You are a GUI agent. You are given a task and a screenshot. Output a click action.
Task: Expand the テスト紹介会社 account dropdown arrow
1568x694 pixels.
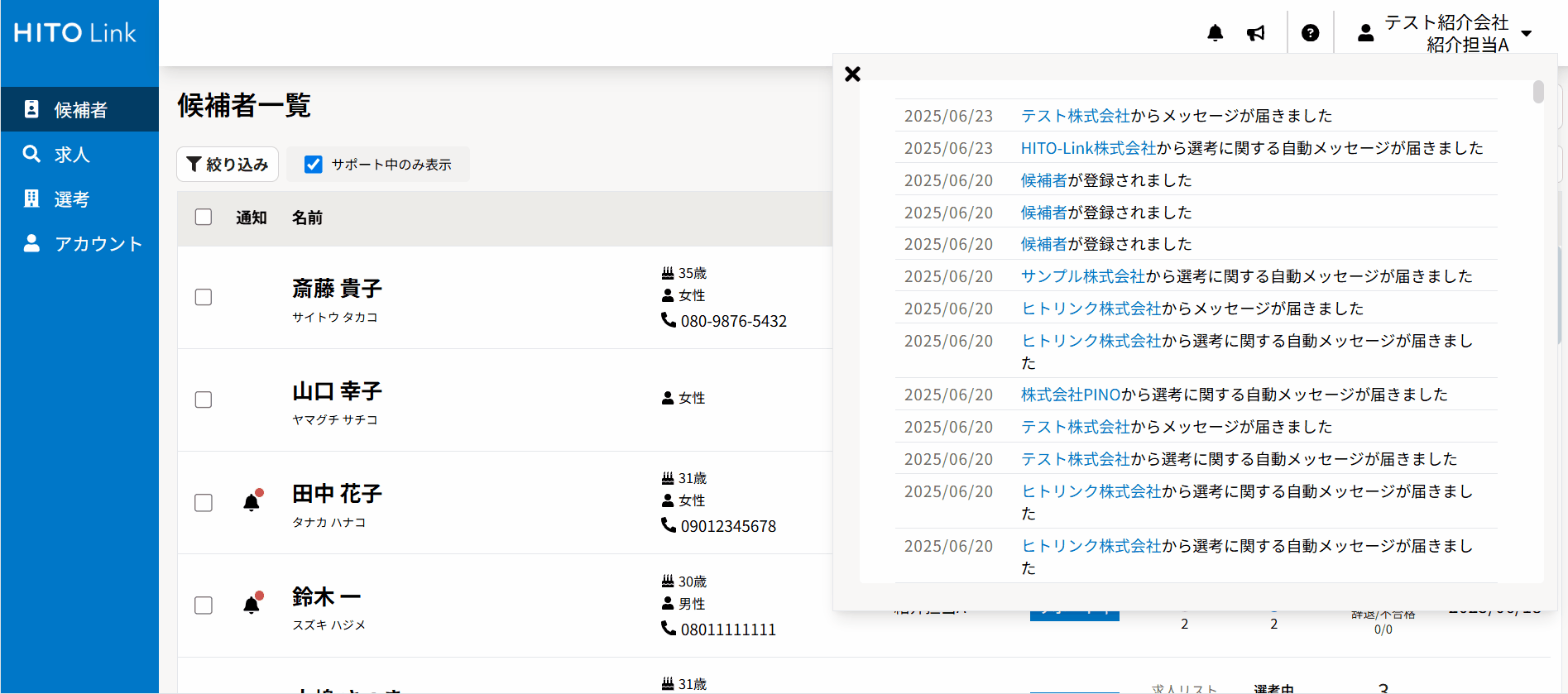[x=1527, y=34]
